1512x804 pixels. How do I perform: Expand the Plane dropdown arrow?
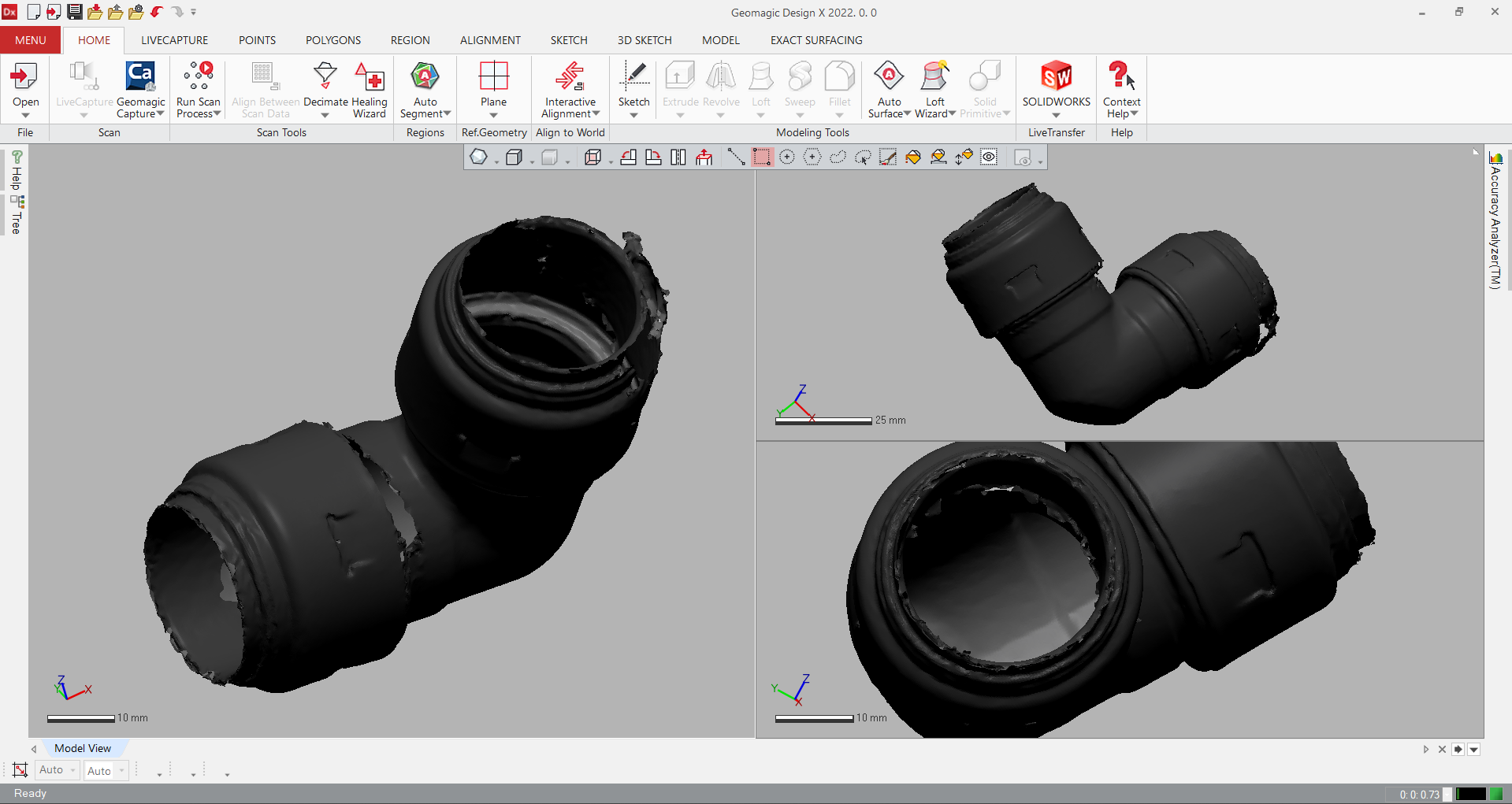coord(493,116)
